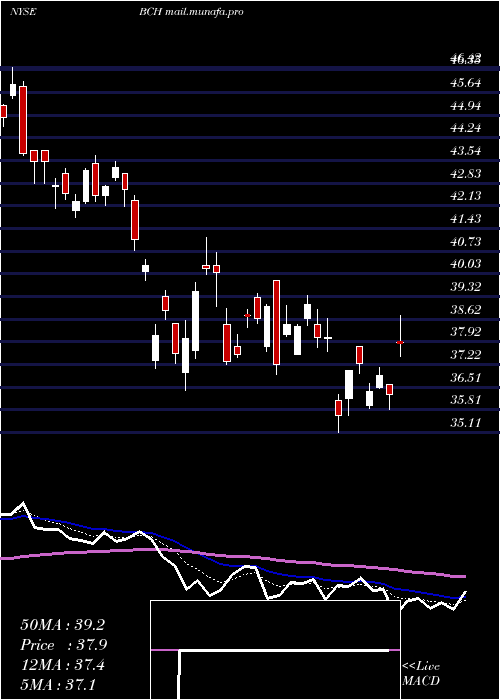The height and width of the screenshot is (700, 500).
Task: Click the 39.32 price axis label
Action: tap(466, 287)
